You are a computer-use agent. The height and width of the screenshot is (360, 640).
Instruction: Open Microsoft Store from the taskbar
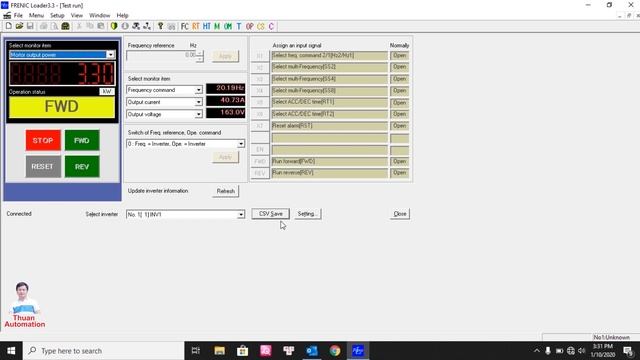click(242, 351)
